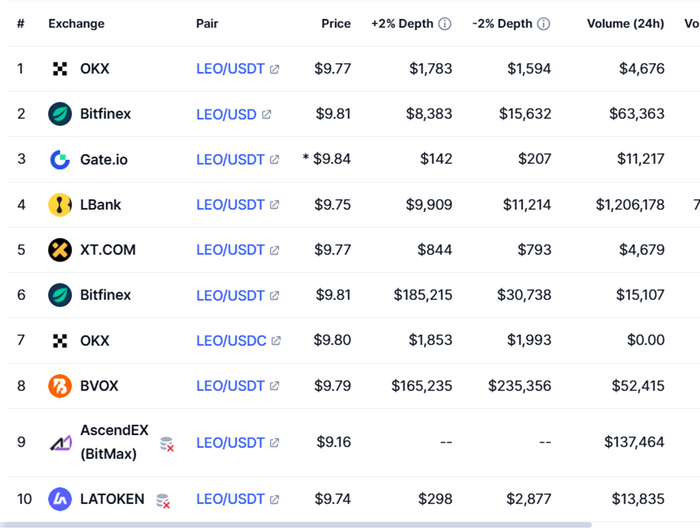Click the OKX logo in row 1

coord(60,69)
